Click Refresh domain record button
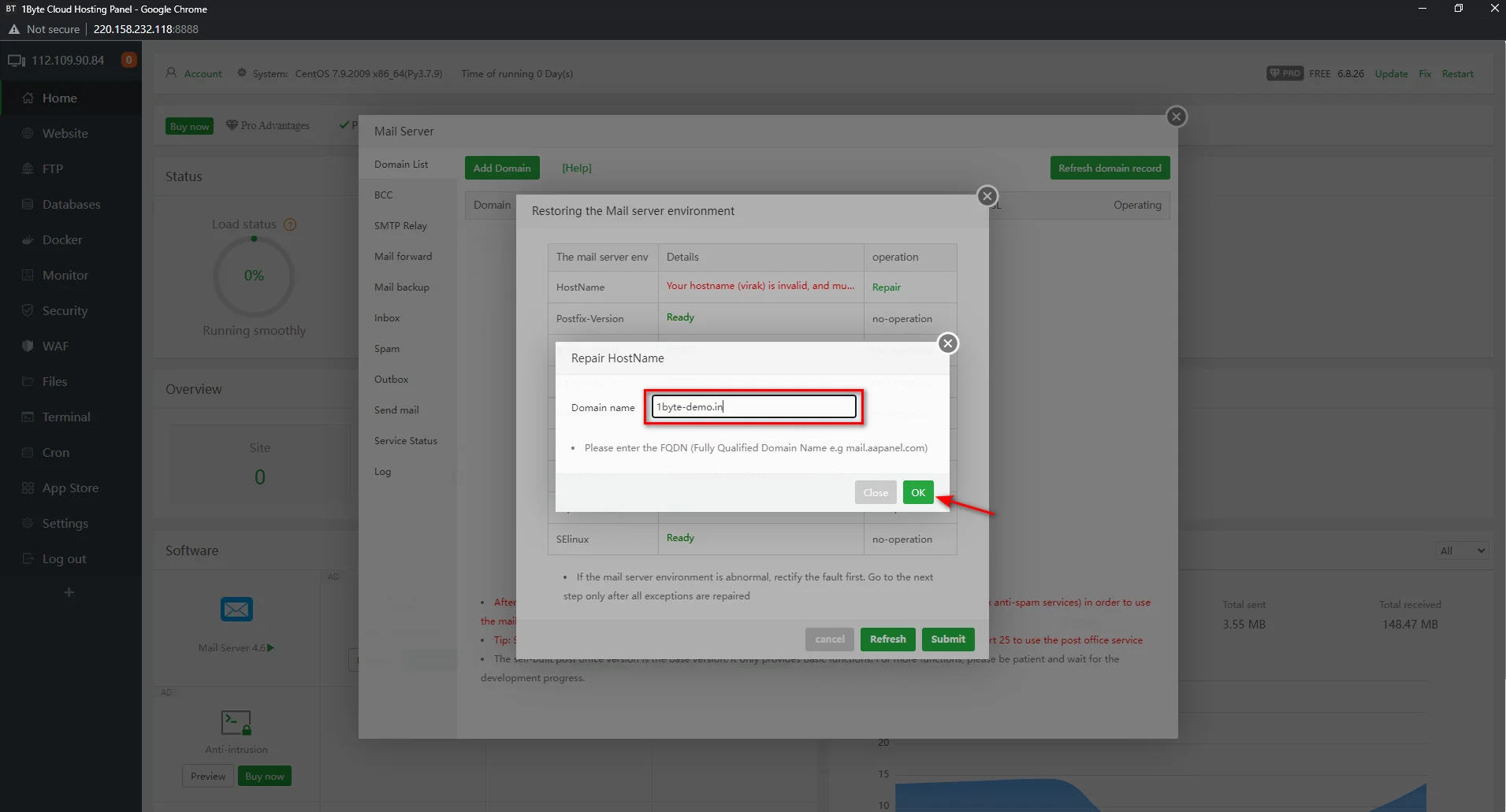This screenshot has height=812, width=1506. tap(1110, 168)
